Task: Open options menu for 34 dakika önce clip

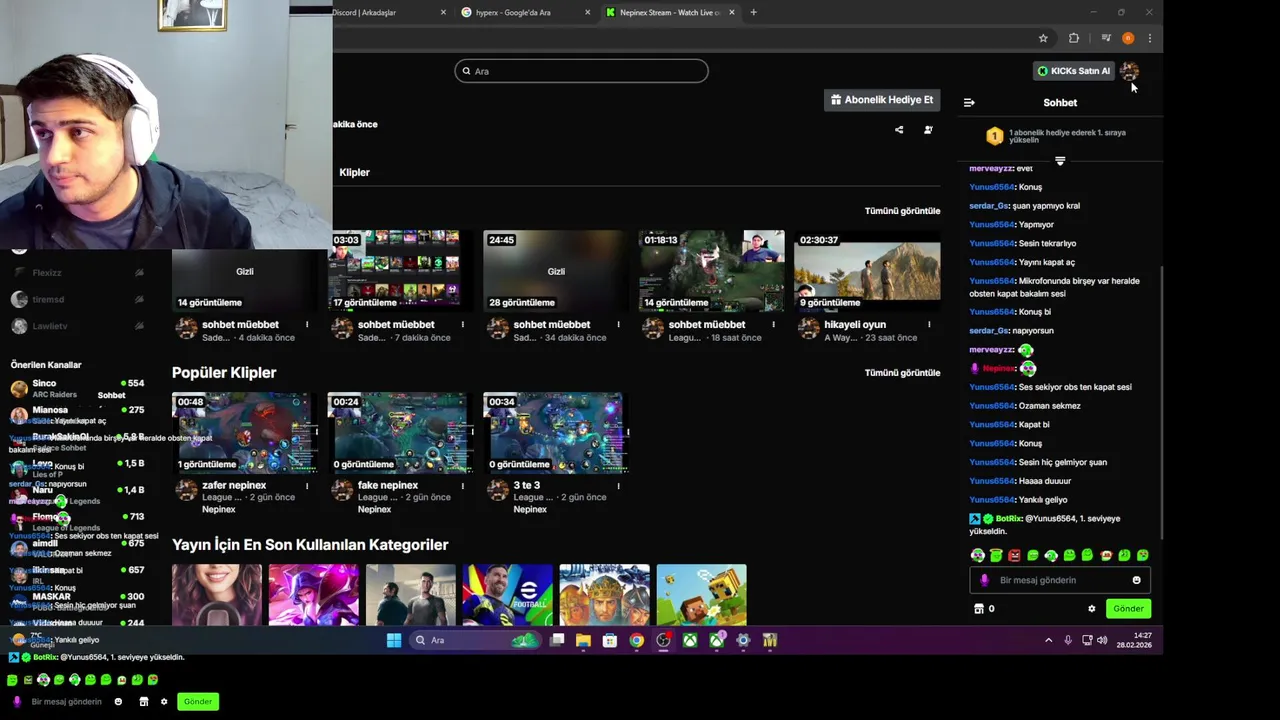Action: pos(618,324)
